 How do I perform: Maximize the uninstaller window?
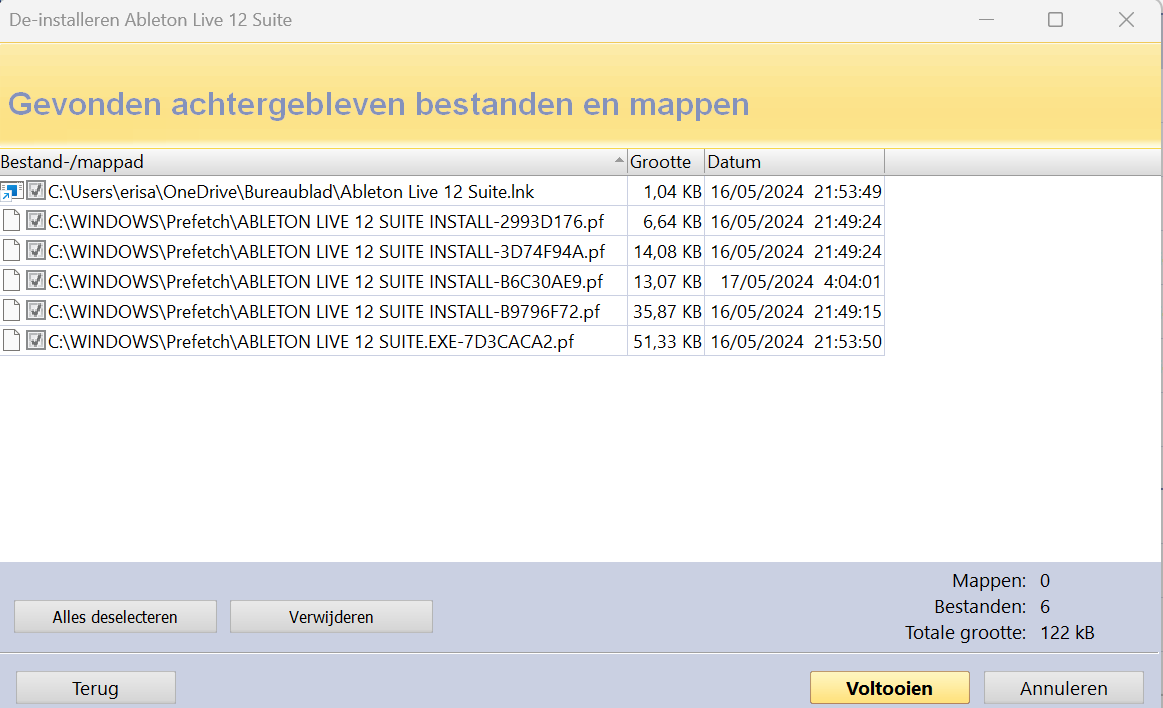[1055, 20]
